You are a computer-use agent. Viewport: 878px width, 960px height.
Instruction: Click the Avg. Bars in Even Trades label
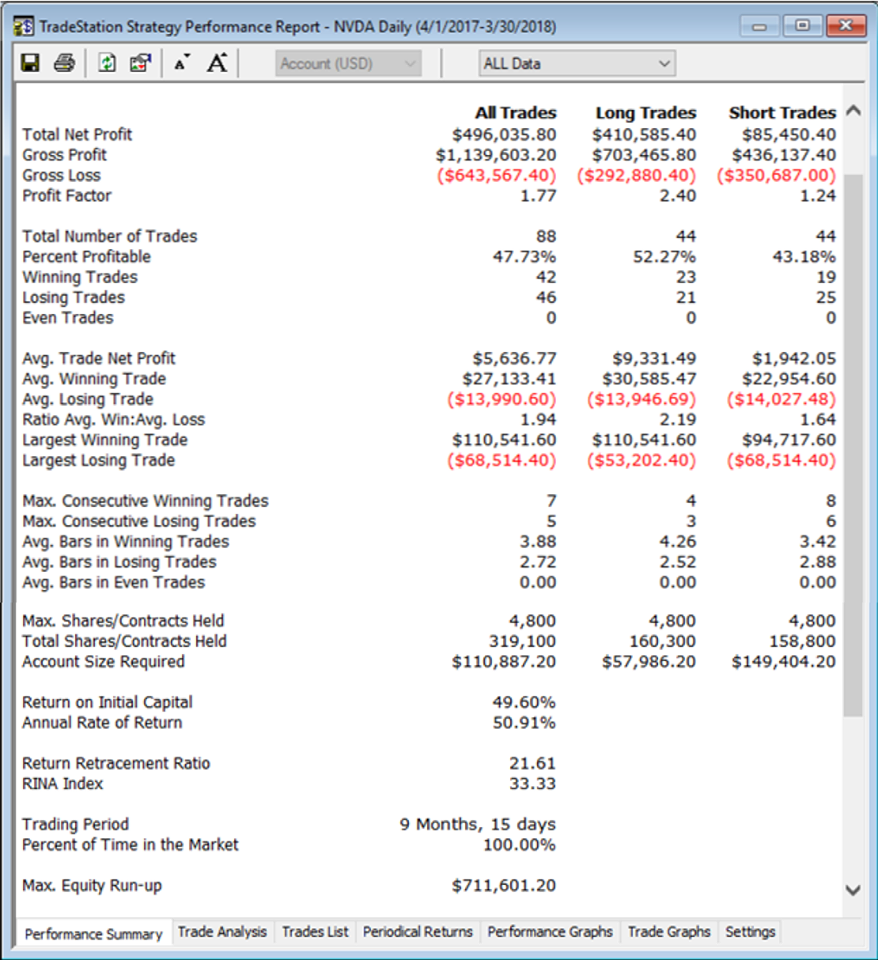pyautogui.click(x=113, y=582)
